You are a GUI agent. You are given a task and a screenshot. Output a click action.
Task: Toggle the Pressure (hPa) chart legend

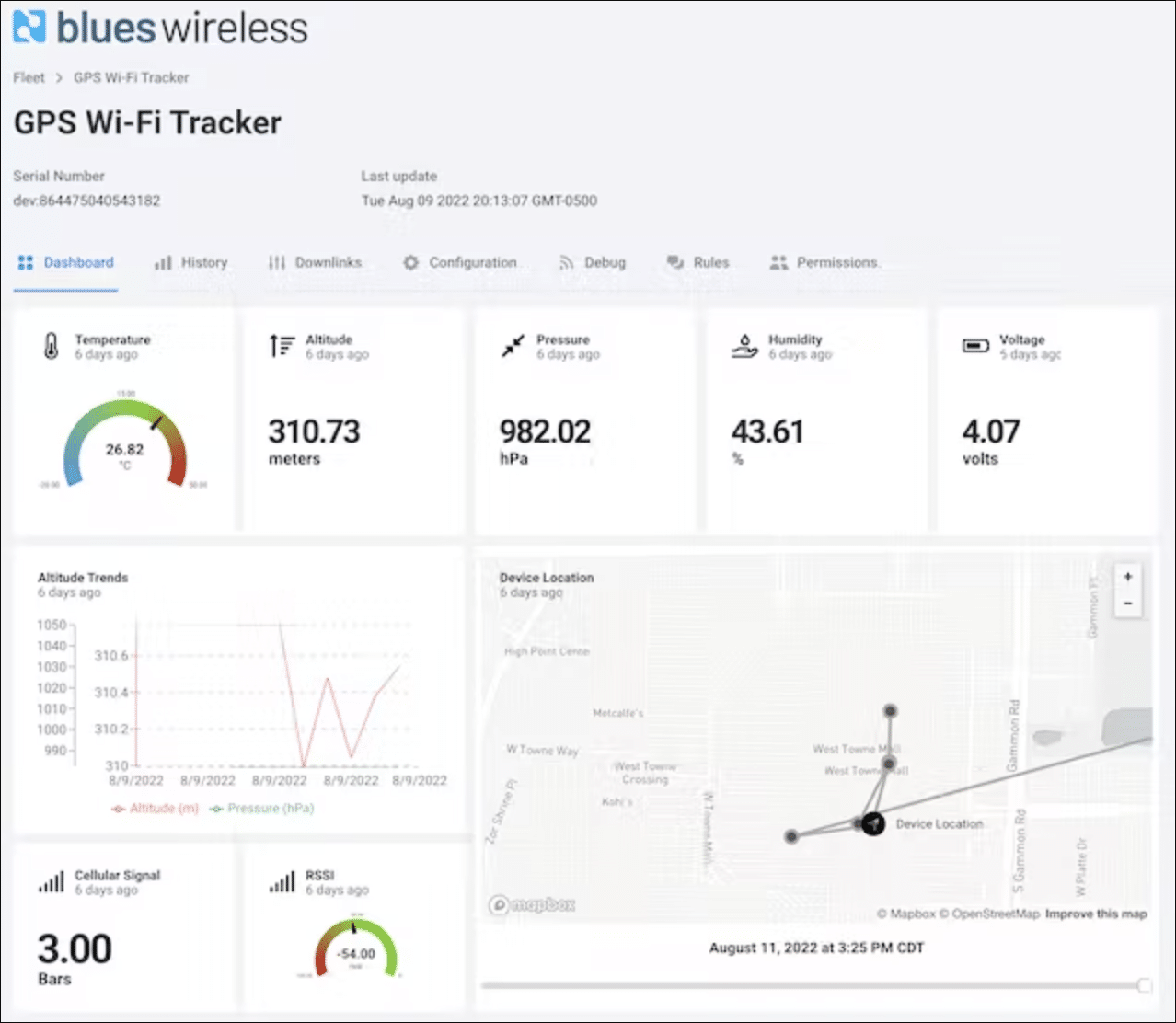tap(260, 808)
